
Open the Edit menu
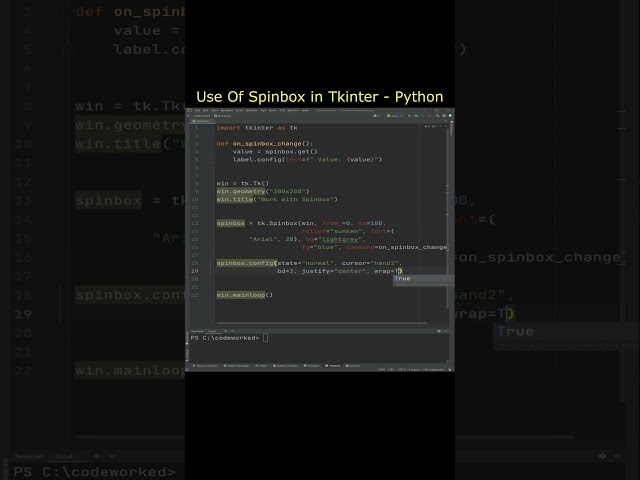[206, 110]
